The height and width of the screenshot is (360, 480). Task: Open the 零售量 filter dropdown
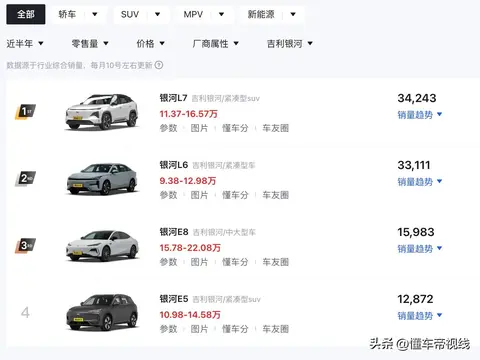[90, 43]
